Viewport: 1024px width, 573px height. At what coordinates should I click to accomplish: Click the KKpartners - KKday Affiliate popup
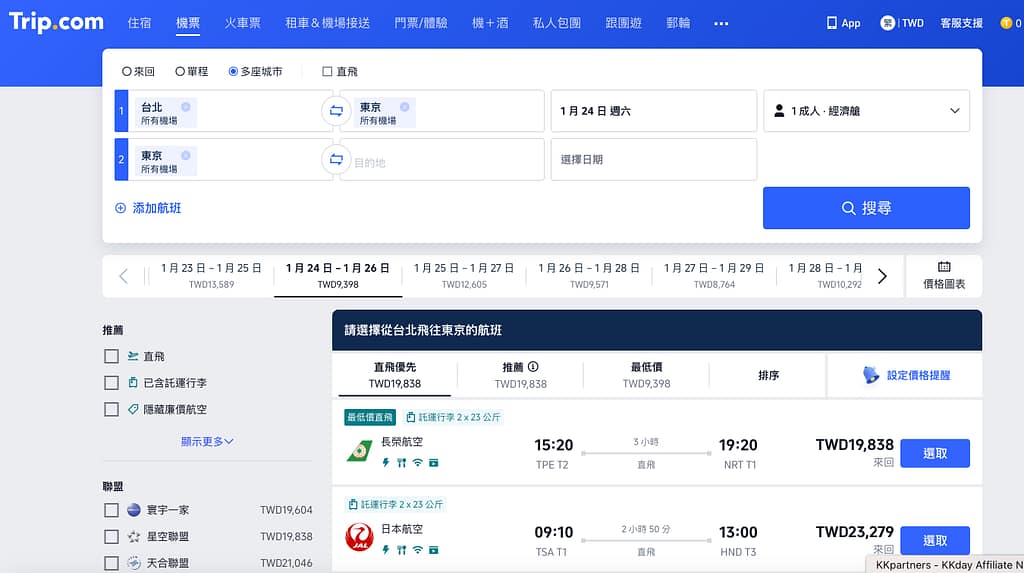945,565
